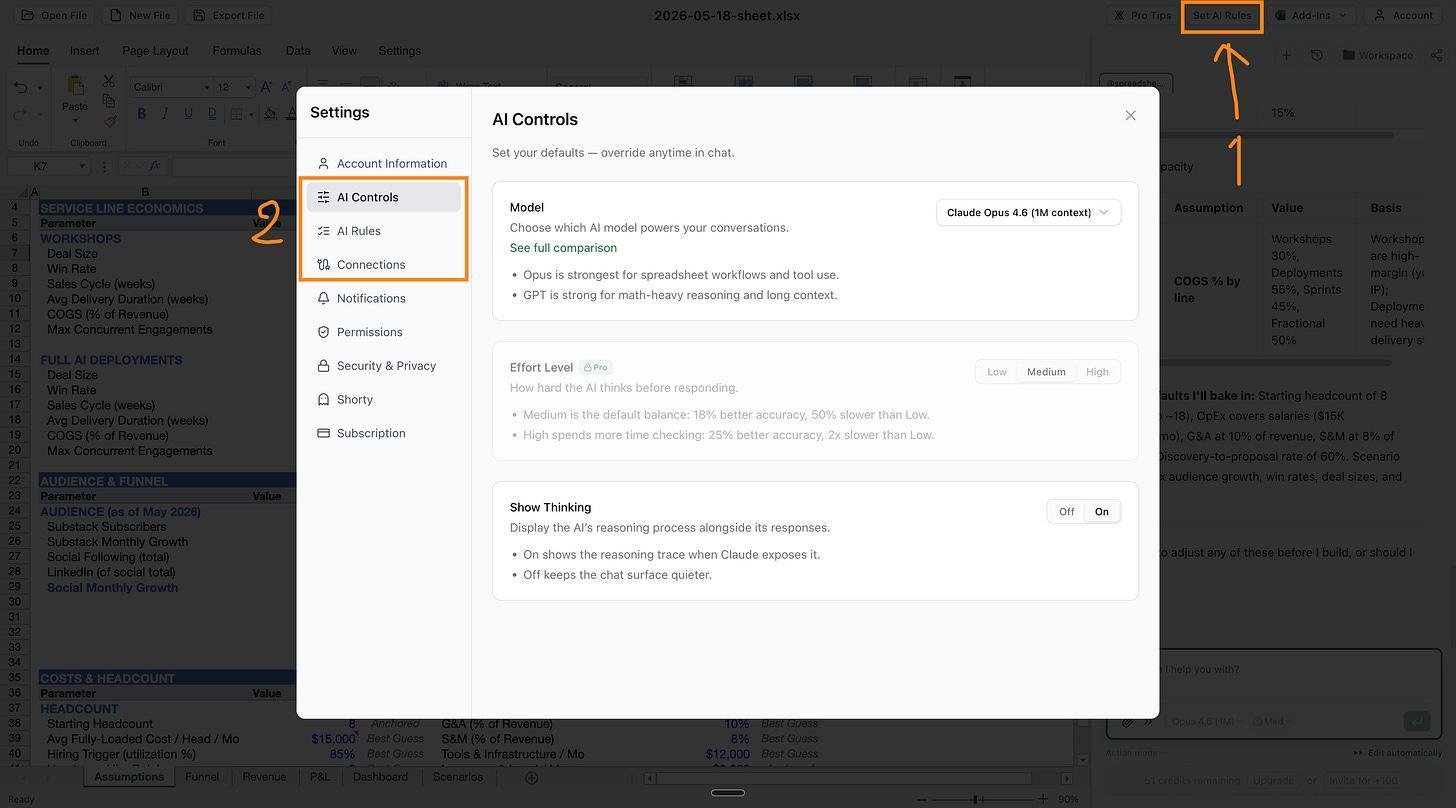The width and height of the screenshot is (1456, 808).
Task: Switch to the Insert ribbon tab
Action: pos(84,51)
